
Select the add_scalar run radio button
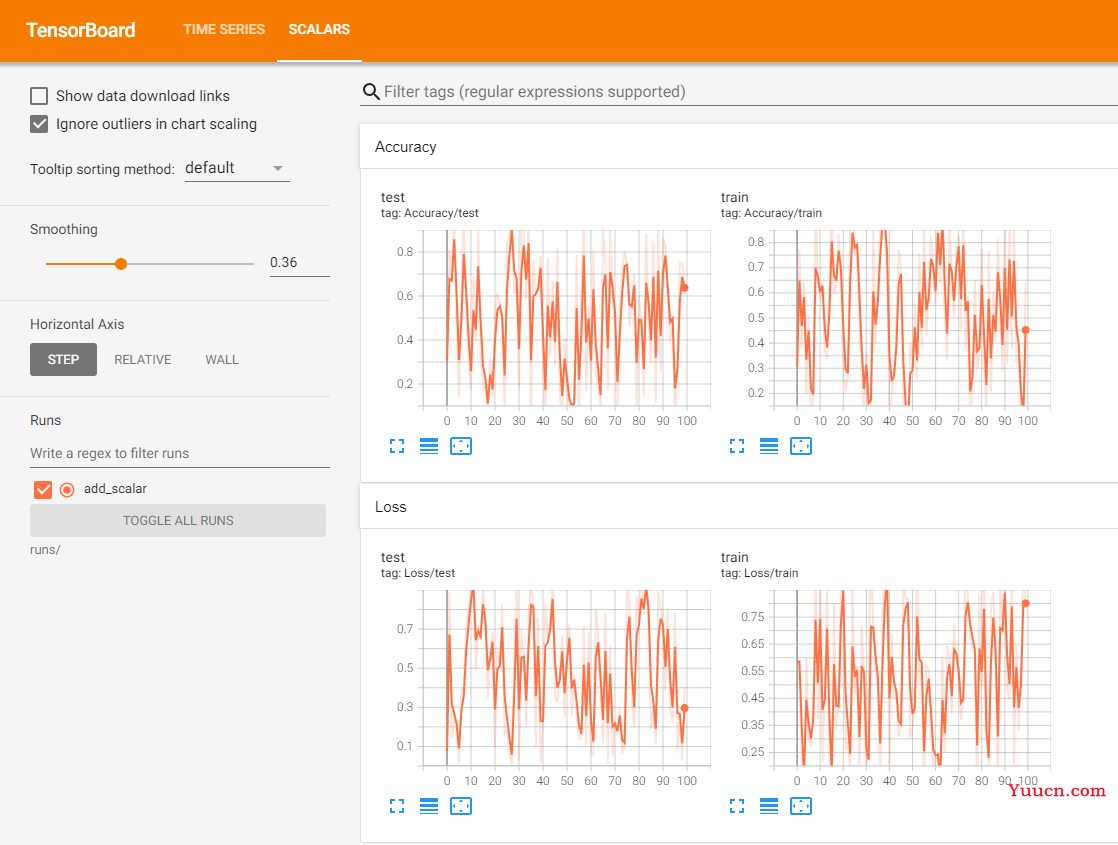pos(67,490)
